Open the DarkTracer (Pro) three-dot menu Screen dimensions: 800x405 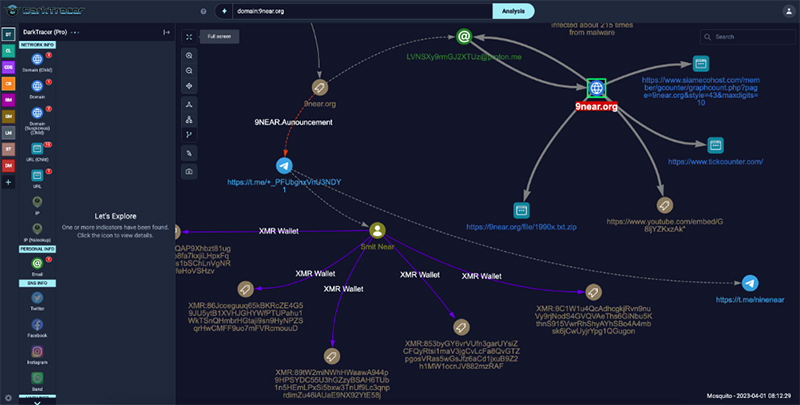[75, 32]
